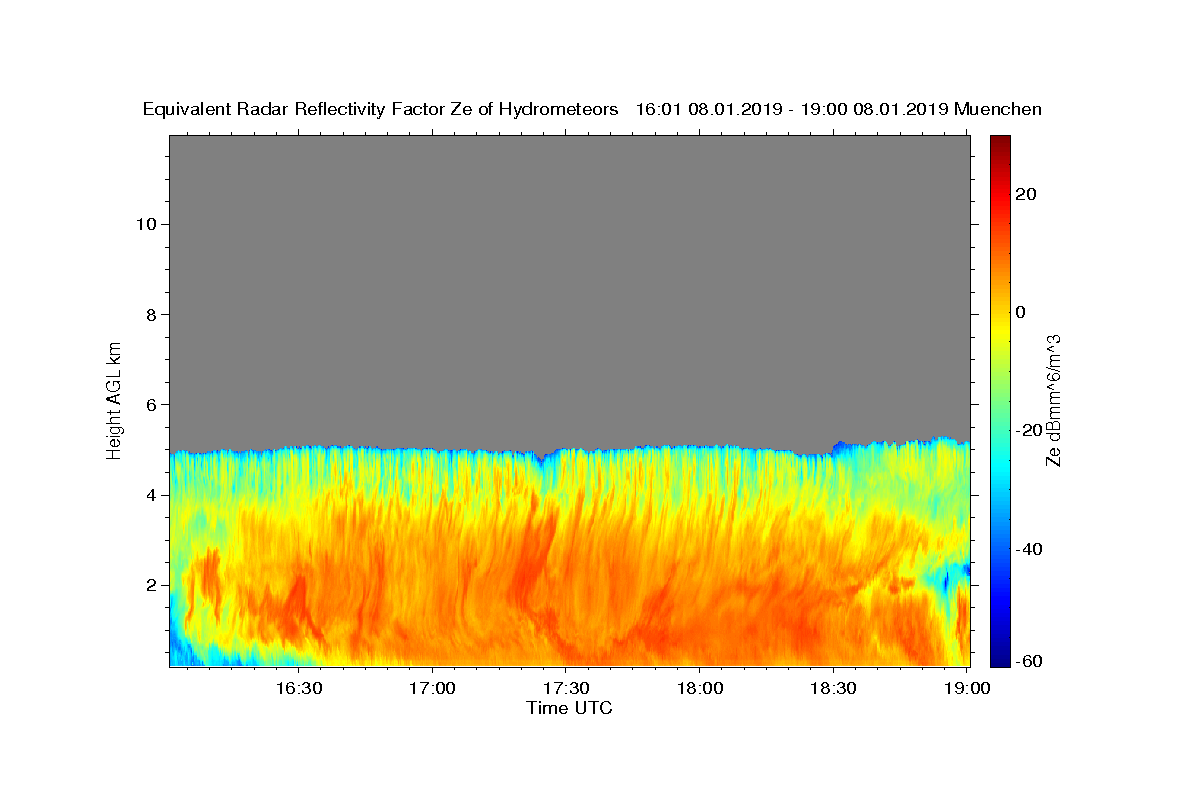Click the colorbar value label 20
The width and height of the screenshot is (1200, 800).
(1025, 194)
